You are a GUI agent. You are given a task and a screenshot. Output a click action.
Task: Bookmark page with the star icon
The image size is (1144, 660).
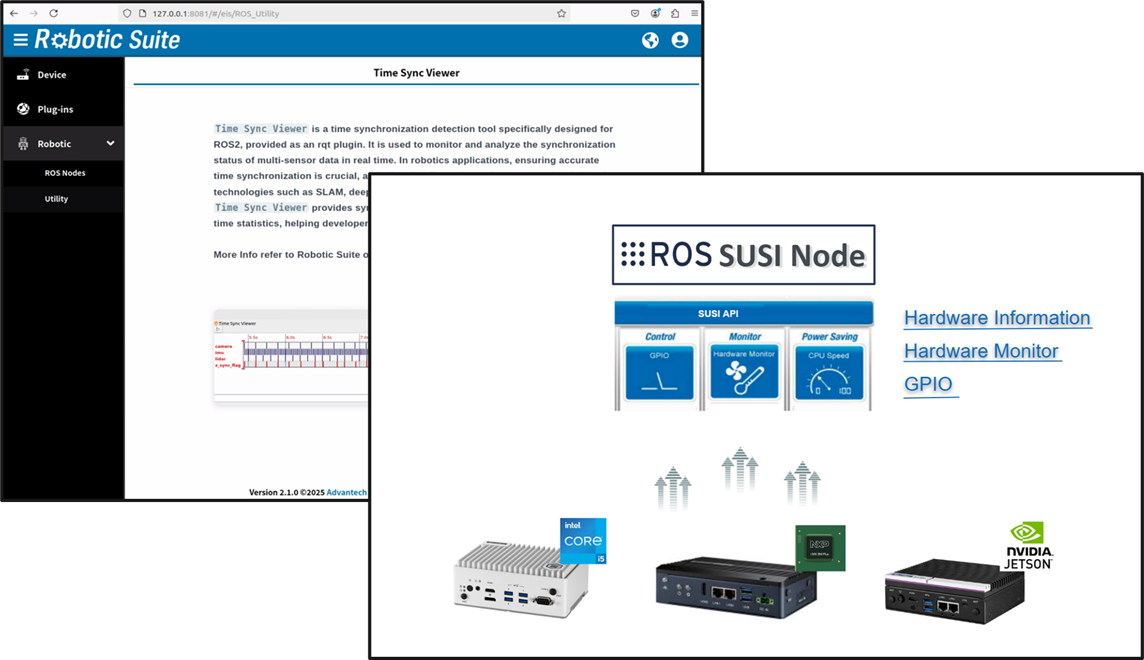click(561, 13)
